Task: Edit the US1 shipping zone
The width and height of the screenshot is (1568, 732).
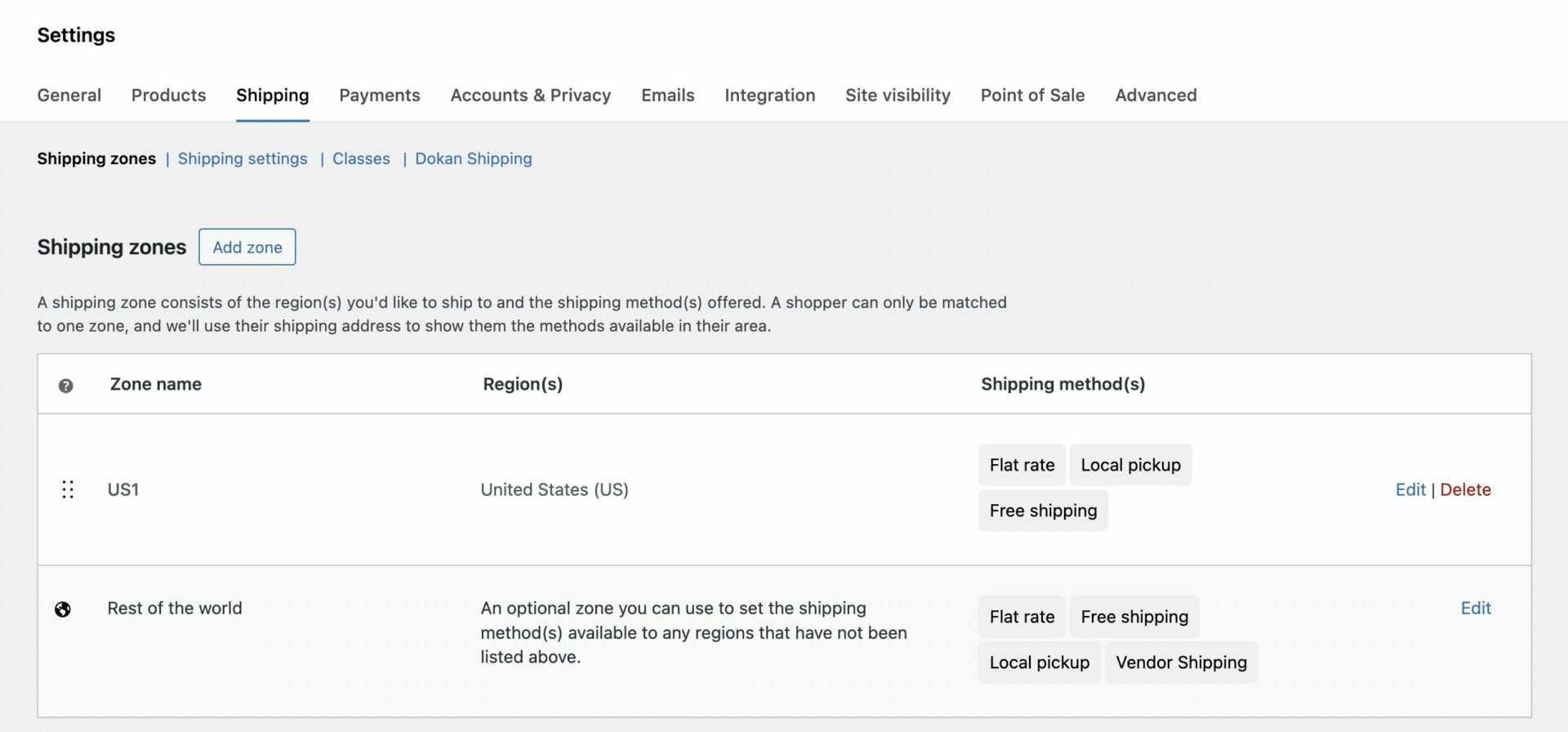Action: click(1410, 489)
